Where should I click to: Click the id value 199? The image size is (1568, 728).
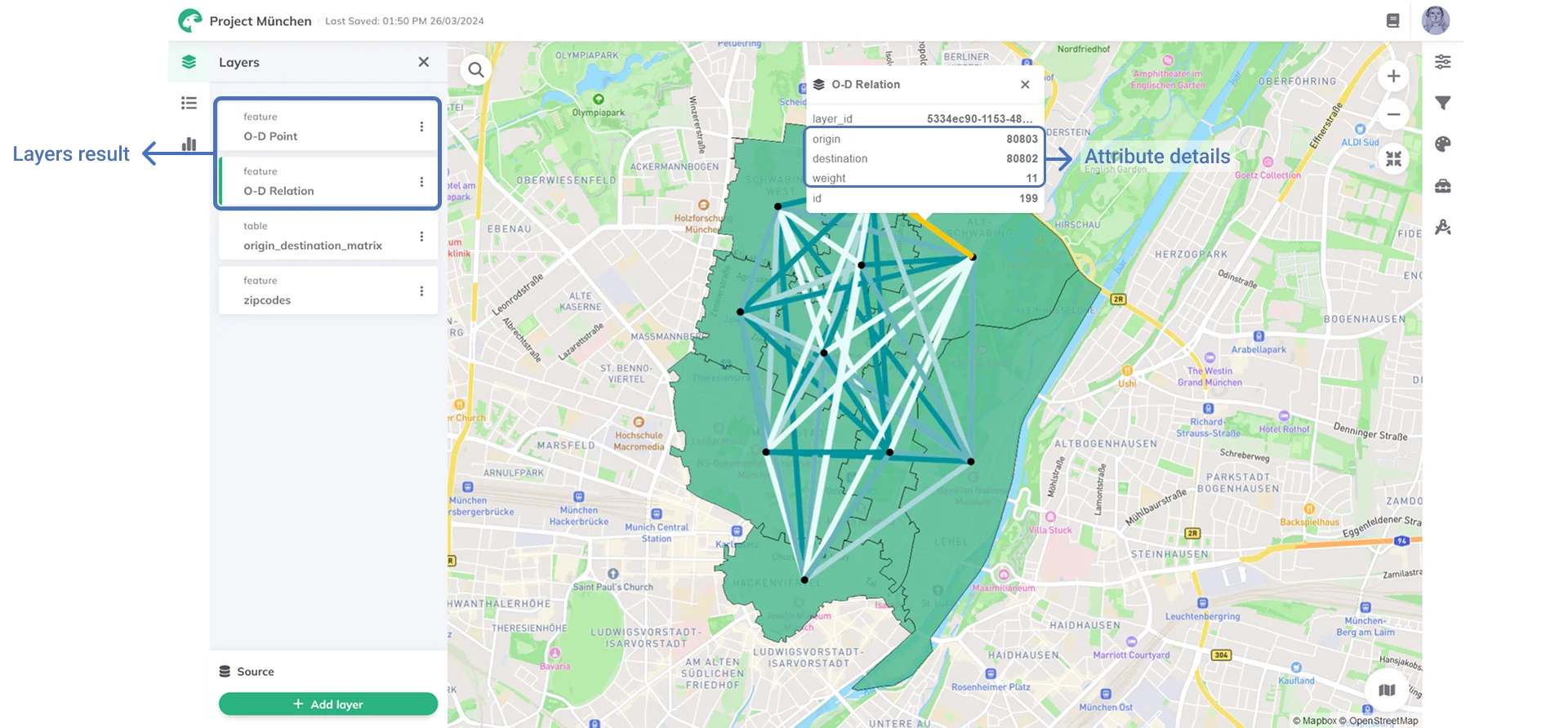point(1028,198)
